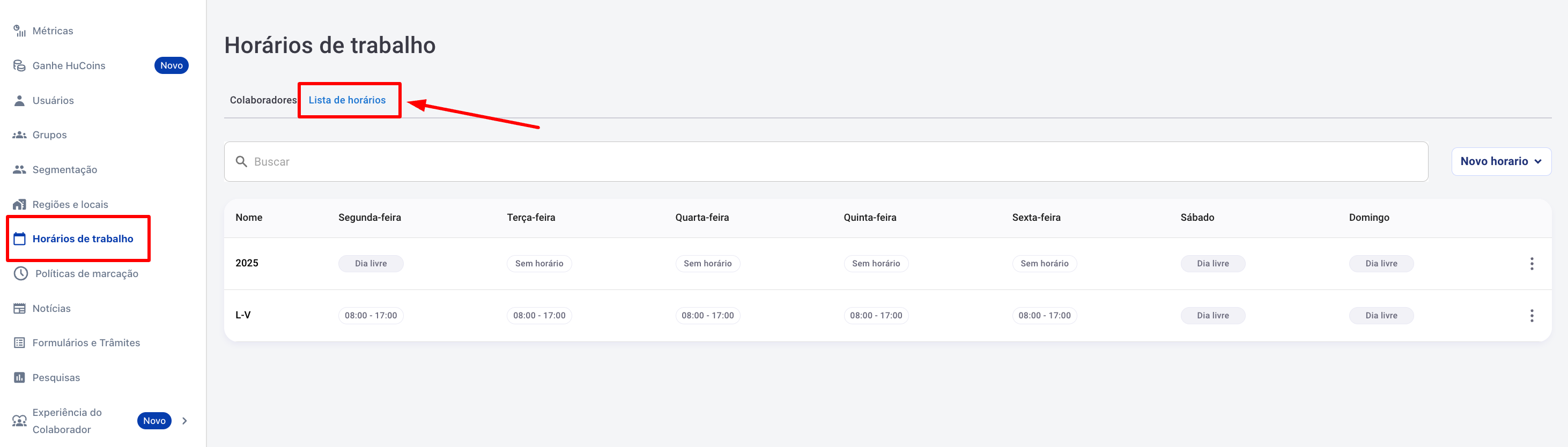The height and width of the screenshot is (447, 1568).
Task: Open Ganhe HuCoins menu item
Action: tap(69, 66)
